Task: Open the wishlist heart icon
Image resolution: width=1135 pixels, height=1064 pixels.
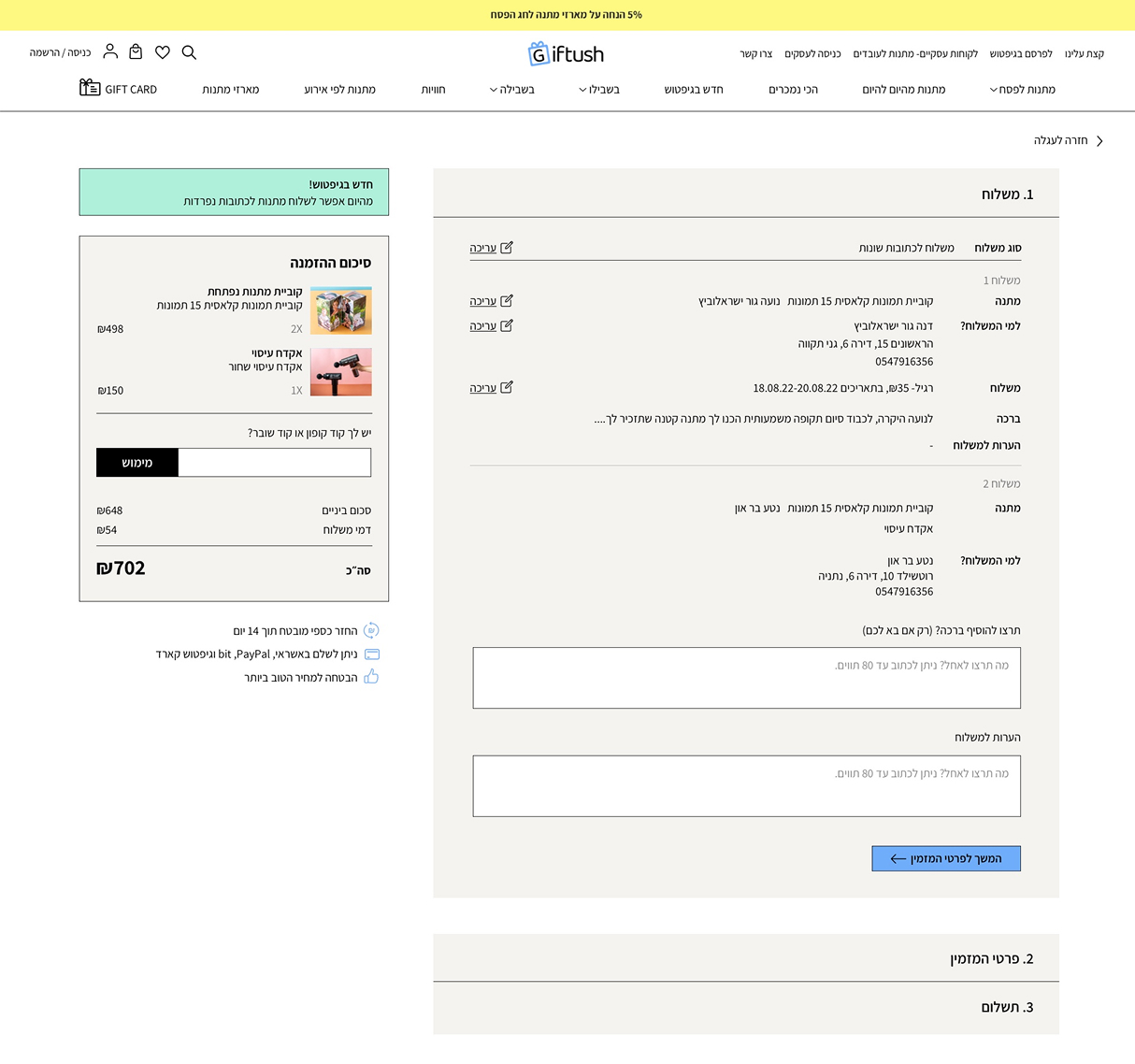Action: tap(163, 52)
